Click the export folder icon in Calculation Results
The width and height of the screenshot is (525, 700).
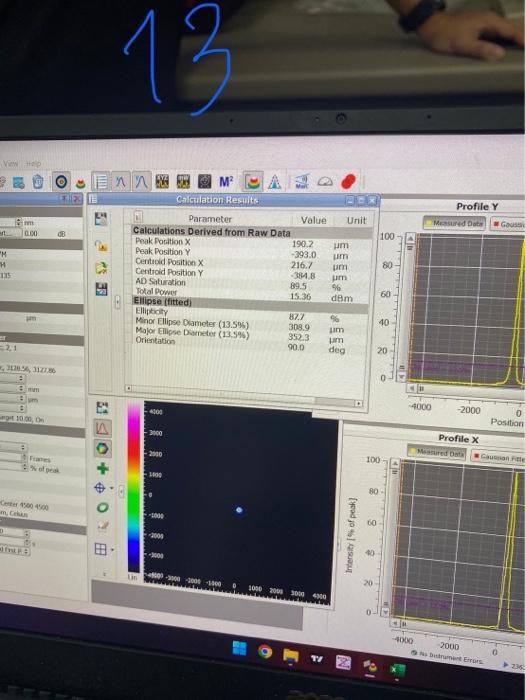coord(101,268)
